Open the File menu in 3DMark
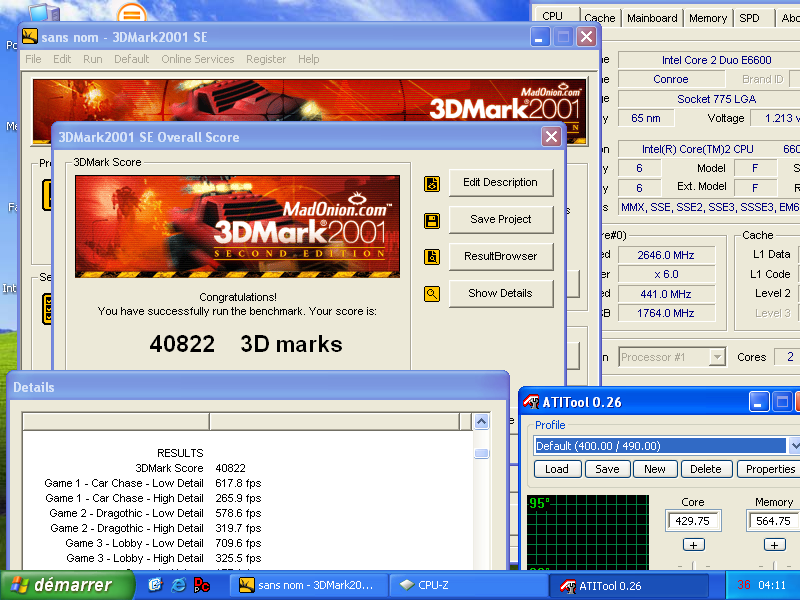Viewport: 800px width, 600px height. (x=33, y=59)
